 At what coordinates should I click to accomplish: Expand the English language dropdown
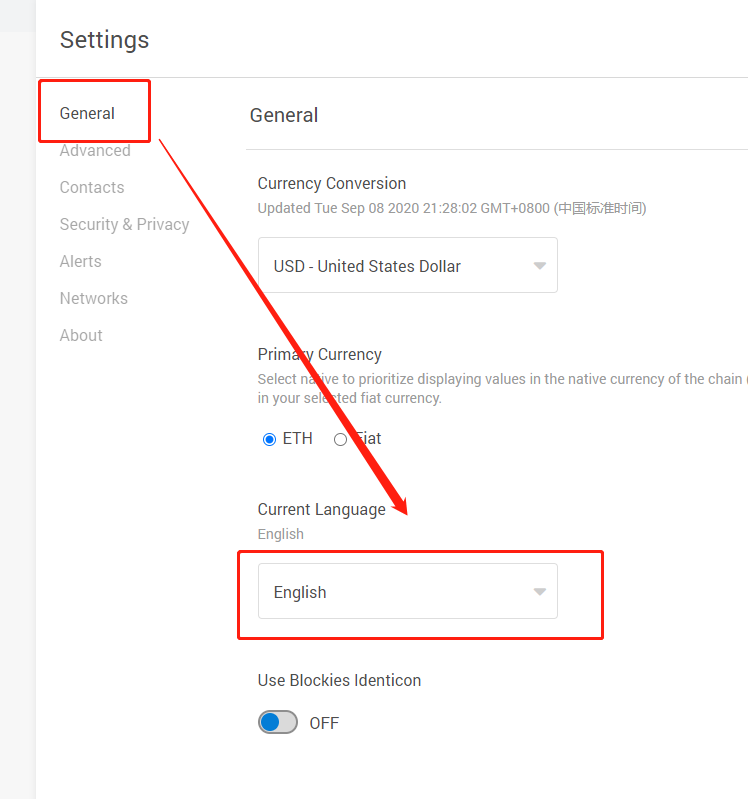point(407,592)
